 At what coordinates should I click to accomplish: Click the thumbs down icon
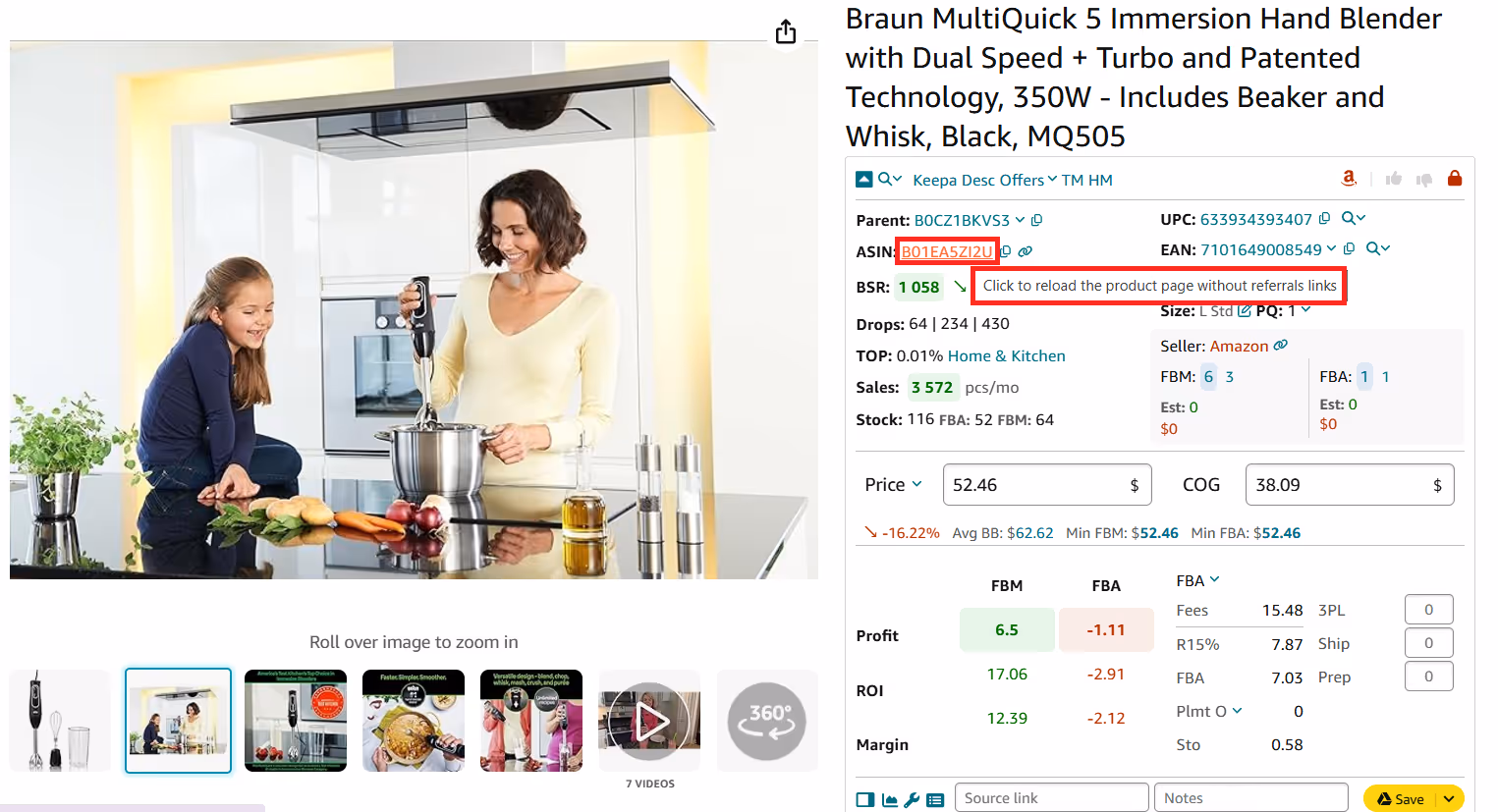pos(1424,180)
